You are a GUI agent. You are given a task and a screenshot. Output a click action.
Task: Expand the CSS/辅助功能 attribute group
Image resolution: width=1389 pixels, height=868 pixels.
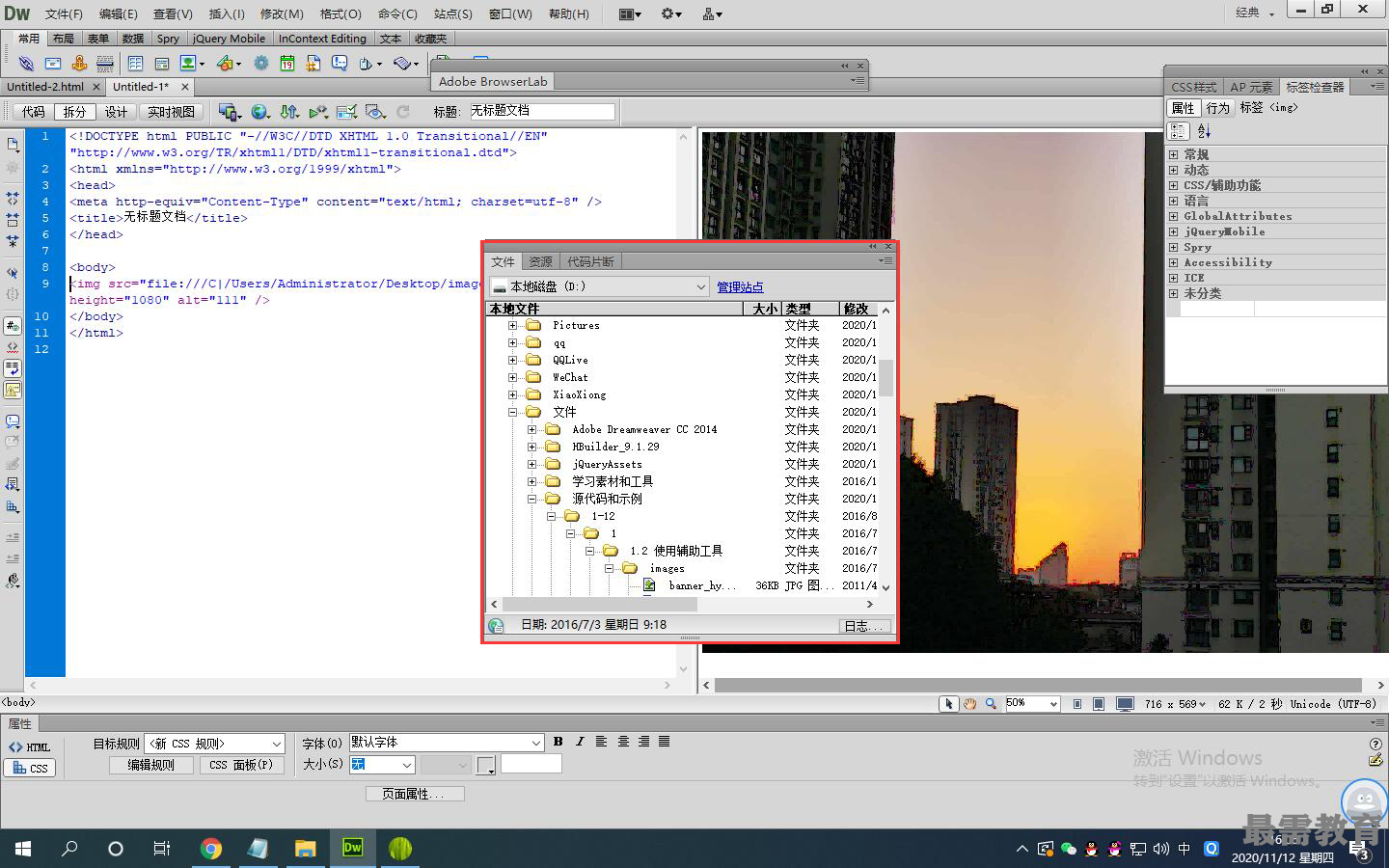point(1174,185)
